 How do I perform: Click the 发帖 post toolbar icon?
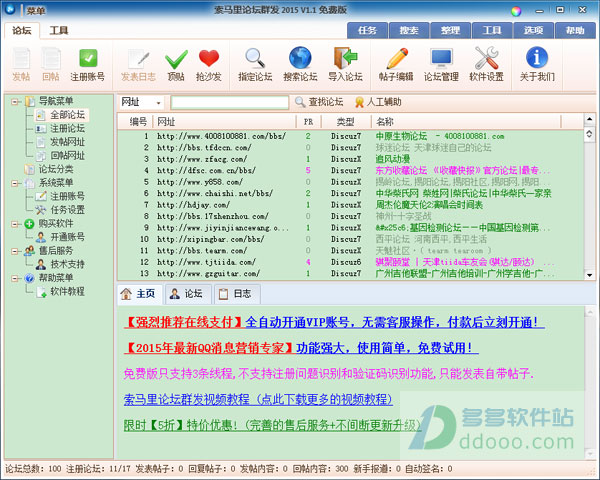coord(21,64)
